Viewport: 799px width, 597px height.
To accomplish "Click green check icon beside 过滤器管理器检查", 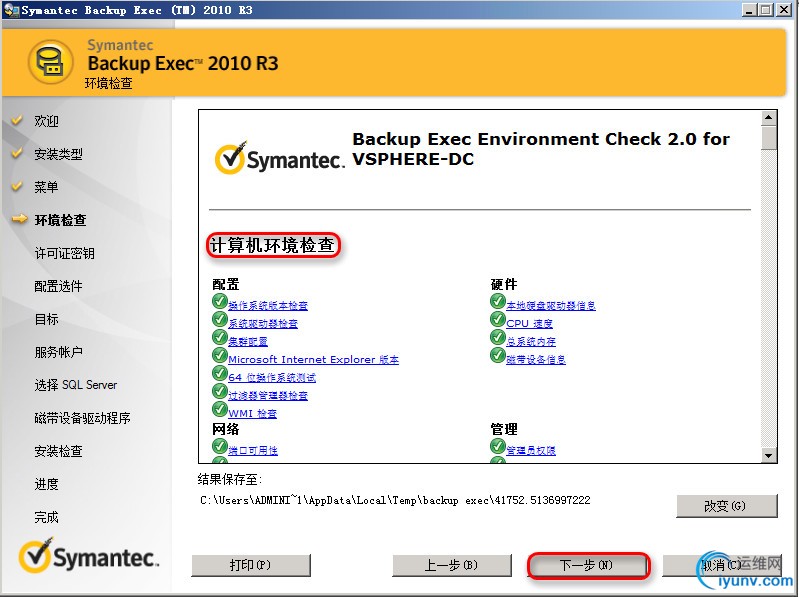I will coord(220,391).
